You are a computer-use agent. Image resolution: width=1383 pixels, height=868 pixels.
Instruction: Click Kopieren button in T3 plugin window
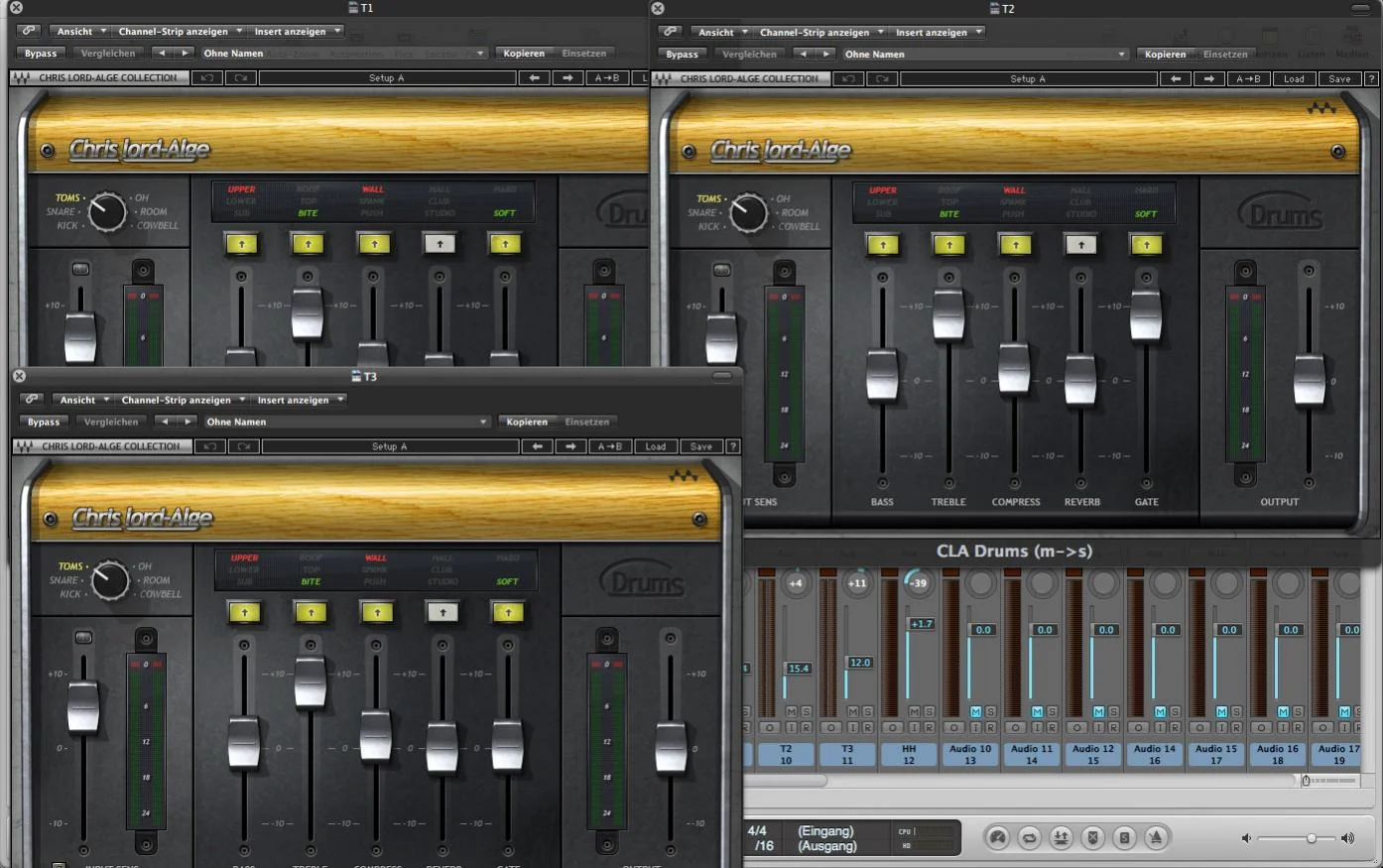(x=527, y=422)
